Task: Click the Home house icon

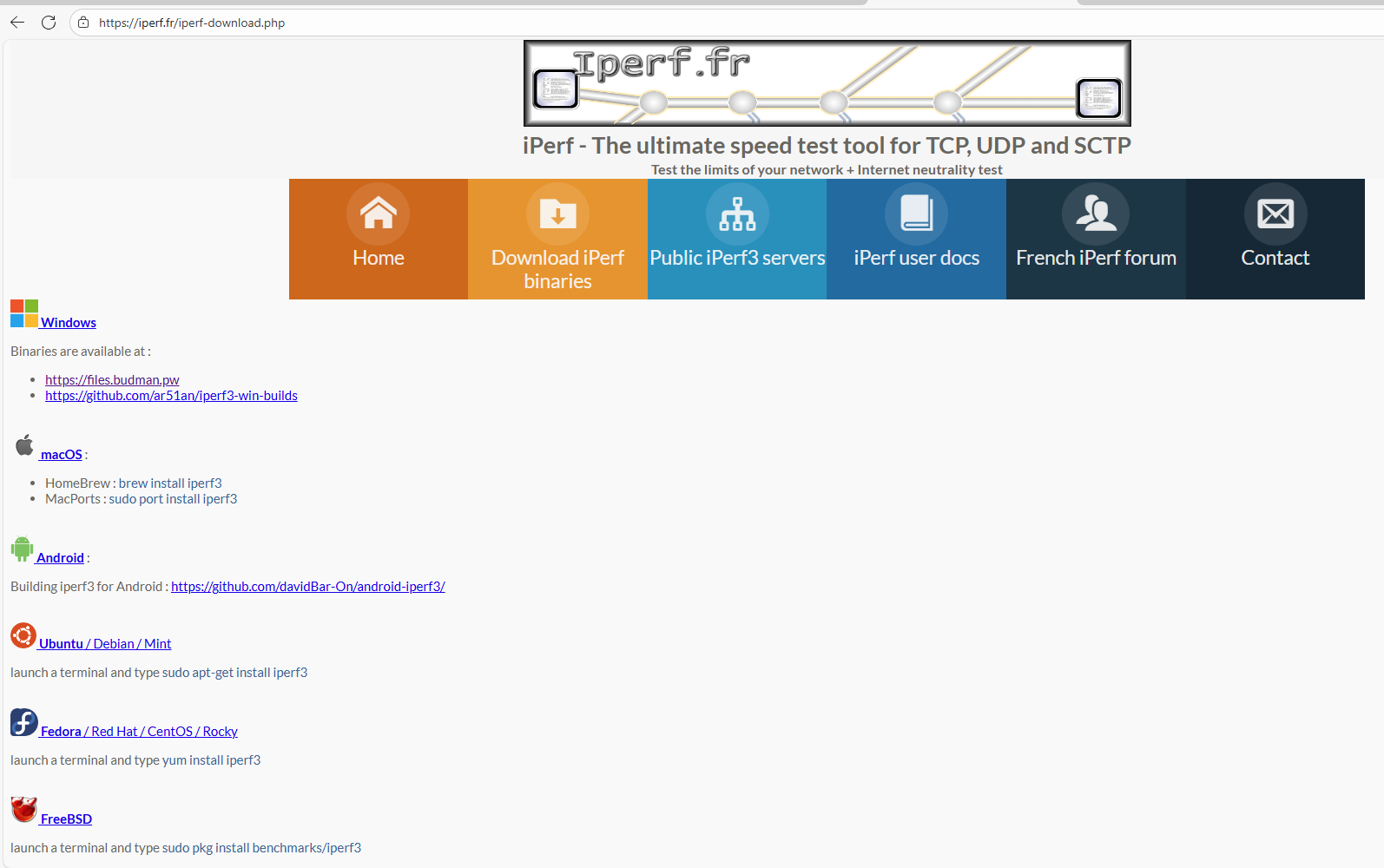Action: 379,214
